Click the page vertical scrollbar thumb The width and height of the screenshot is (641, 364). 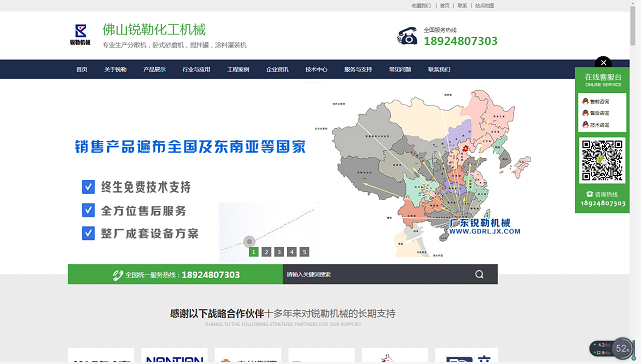pyautogui.click(x=632, y=25)
